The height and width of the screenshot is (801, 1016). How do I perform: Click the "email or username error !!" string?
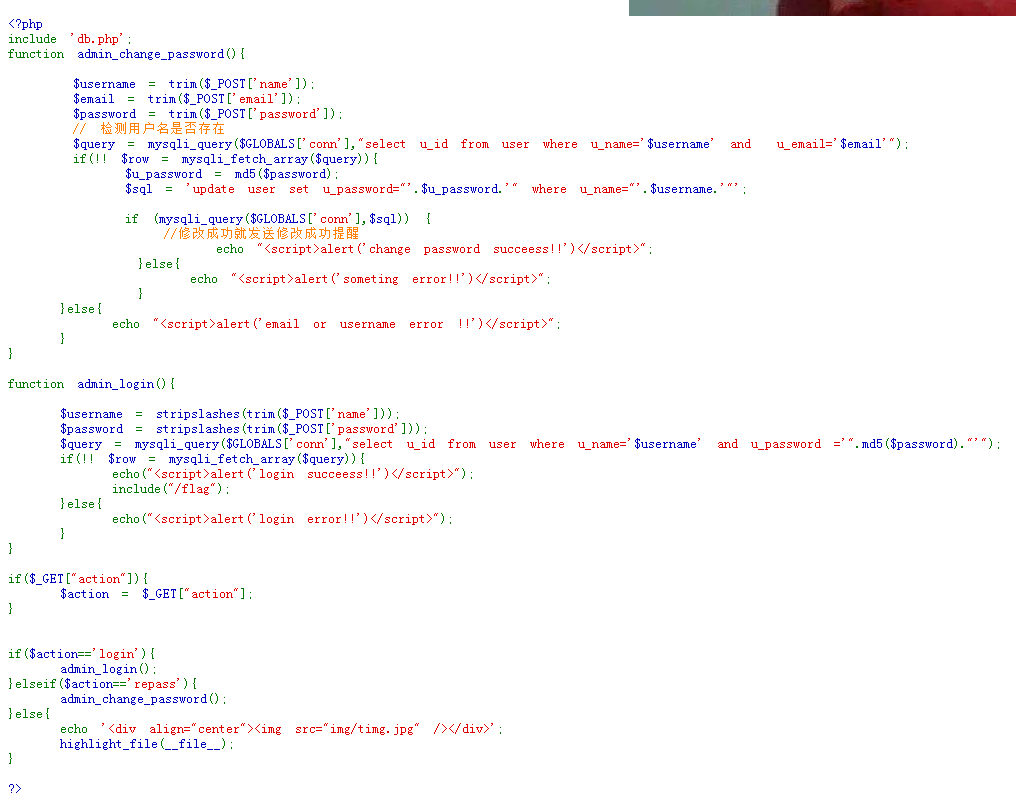click(x=357, y=324)
